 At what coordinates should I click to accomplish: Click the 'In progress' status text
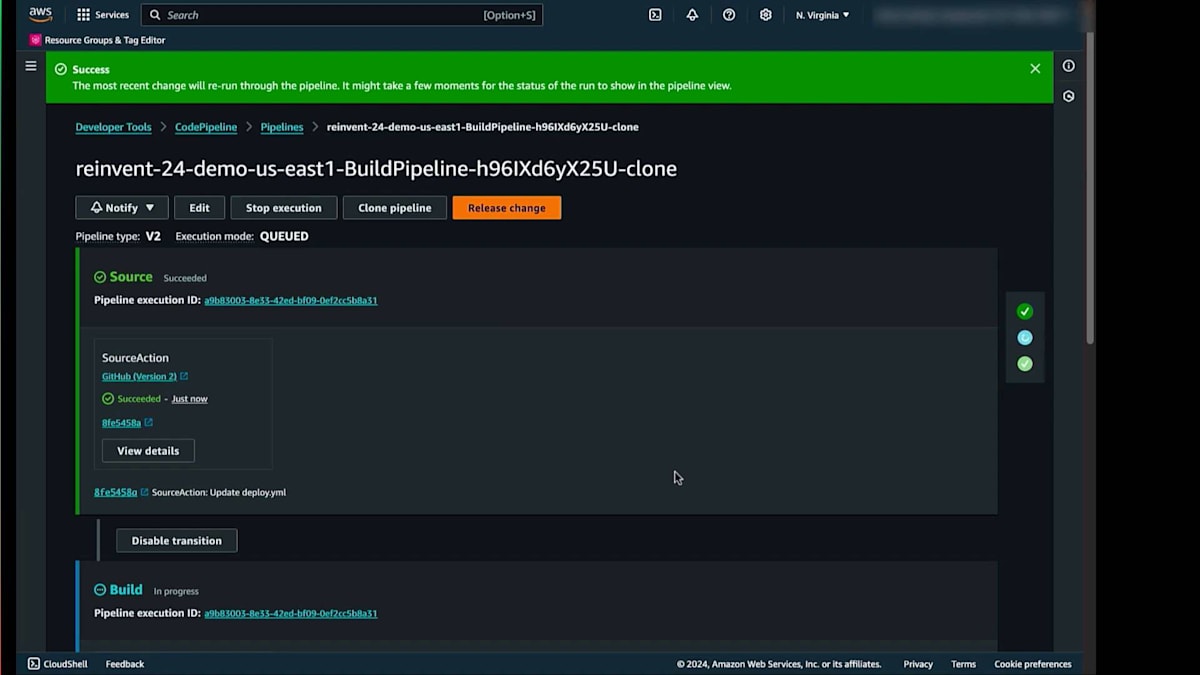tap(176, 592)
